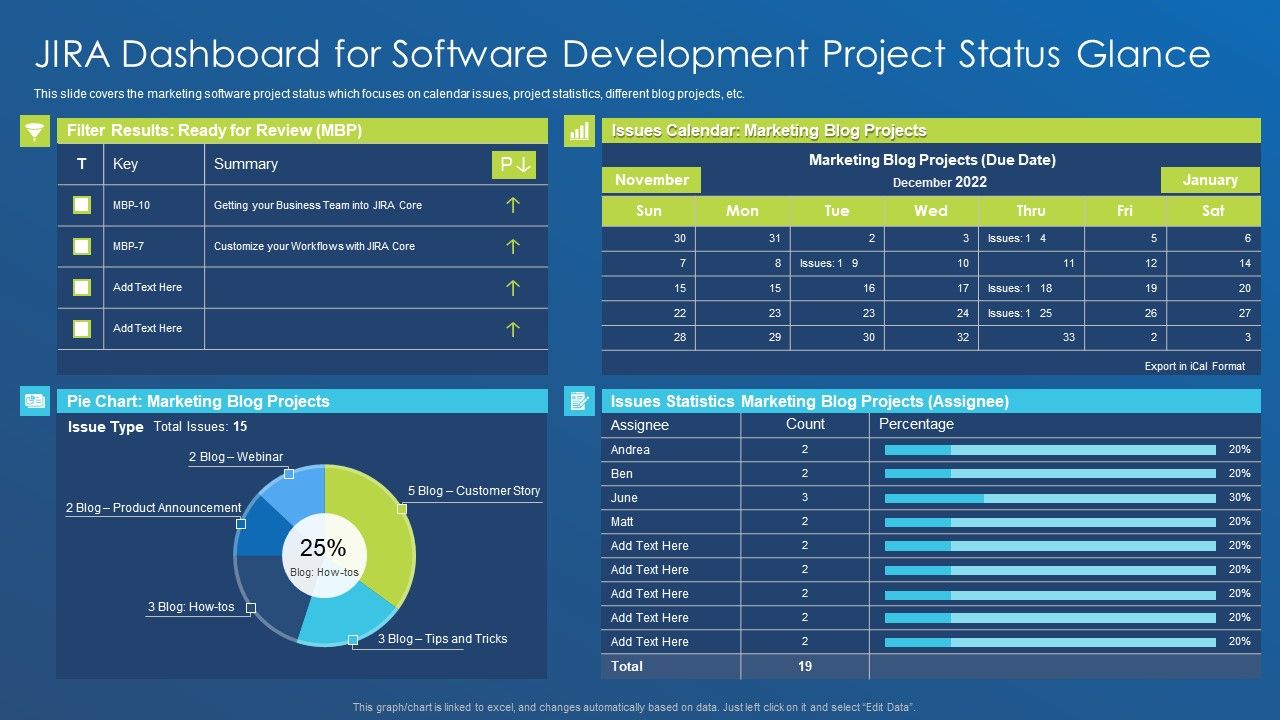
Task: Click the up arrow in the last Add Text Here row
Action: tap(512, 327)
